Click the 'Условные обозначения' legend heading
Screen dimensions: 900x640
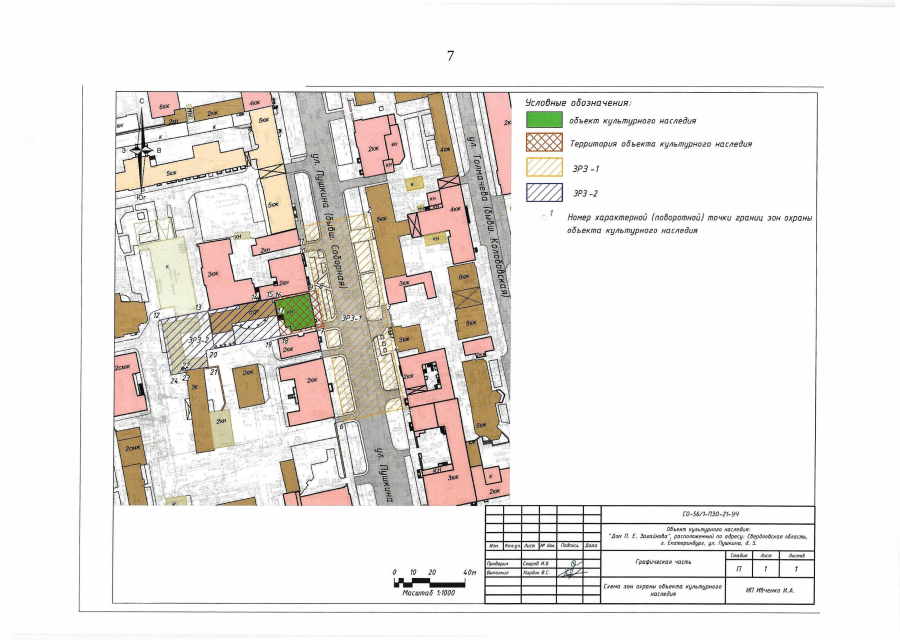coord(578,102)
